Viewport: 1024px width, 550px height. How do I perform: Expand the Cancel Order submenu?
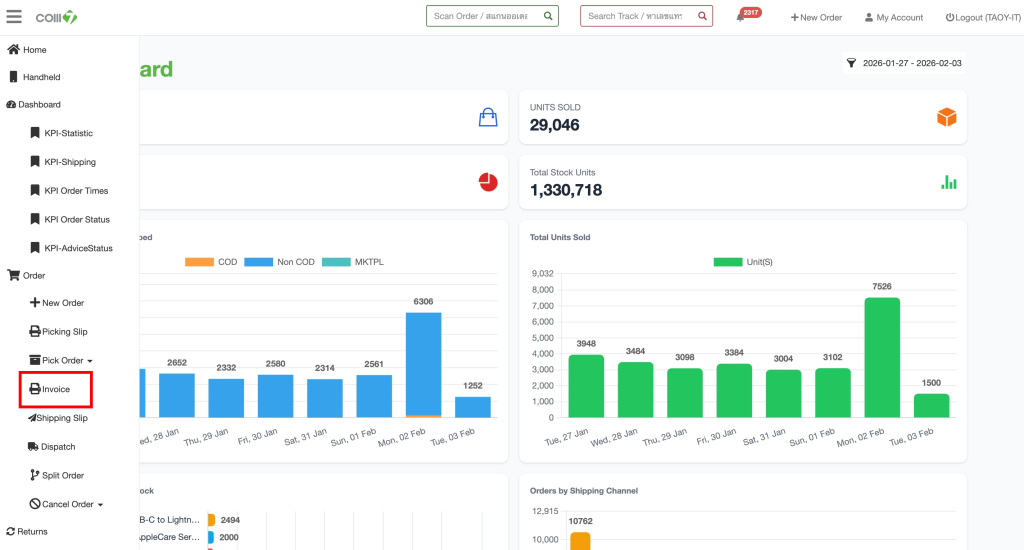pyautogui.click(x=67, y=504)
